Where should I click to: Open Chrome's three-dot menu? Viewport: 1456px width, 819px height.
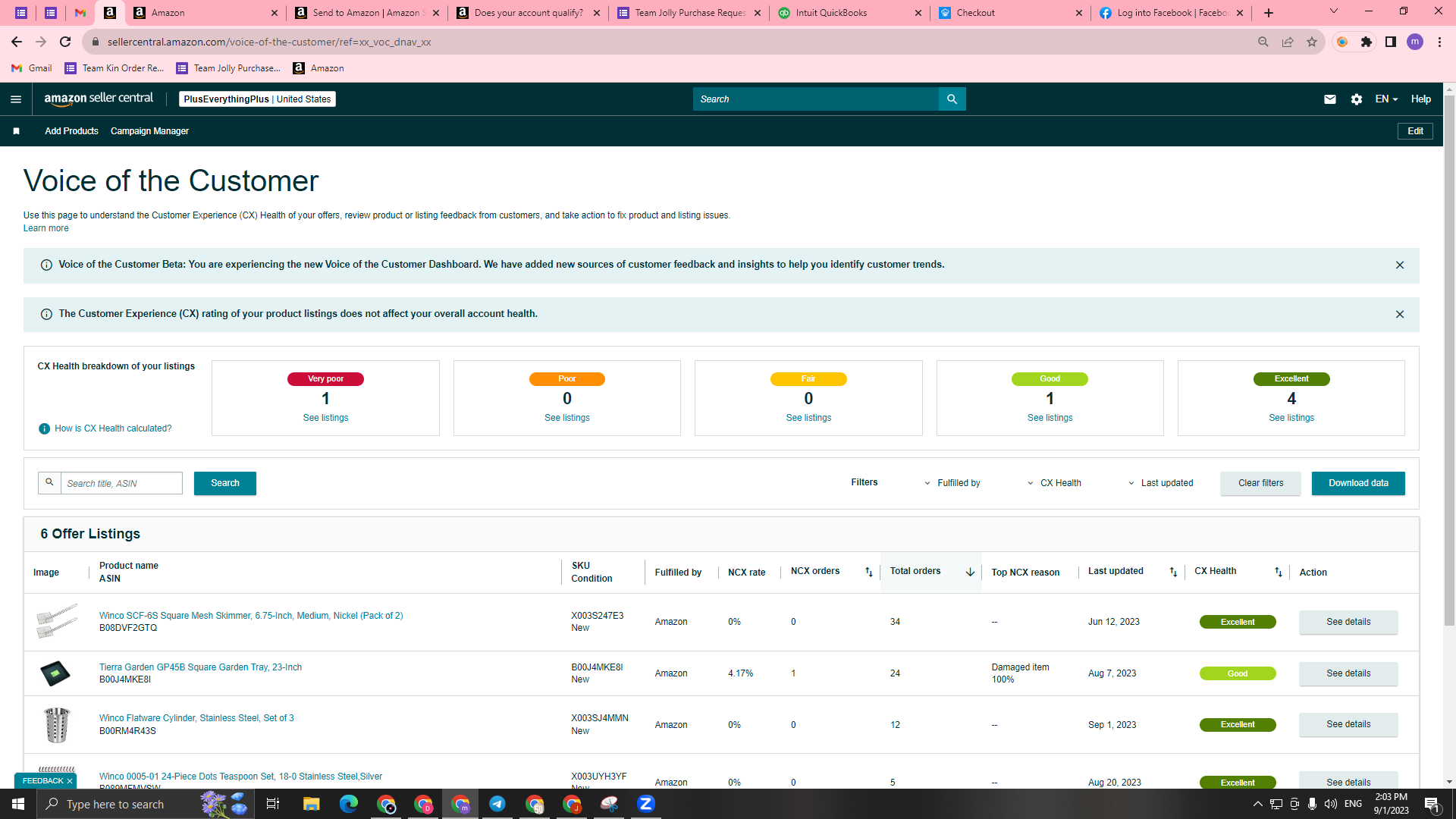(x=1439, y=42)
